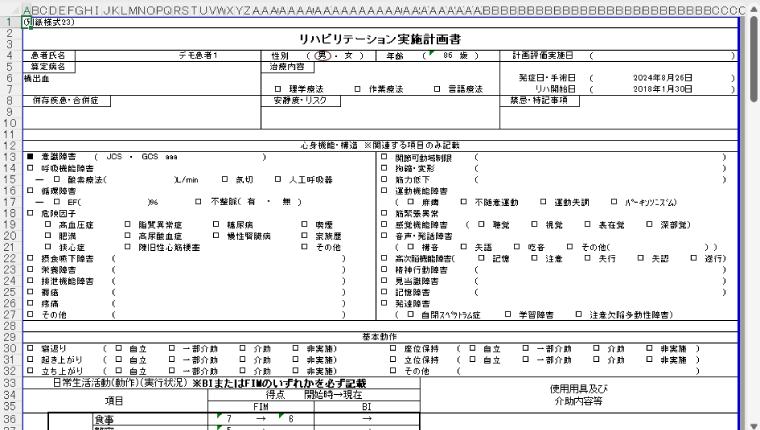
Task: Check the 呼吸機能障害 box
Action: [30, 168]
